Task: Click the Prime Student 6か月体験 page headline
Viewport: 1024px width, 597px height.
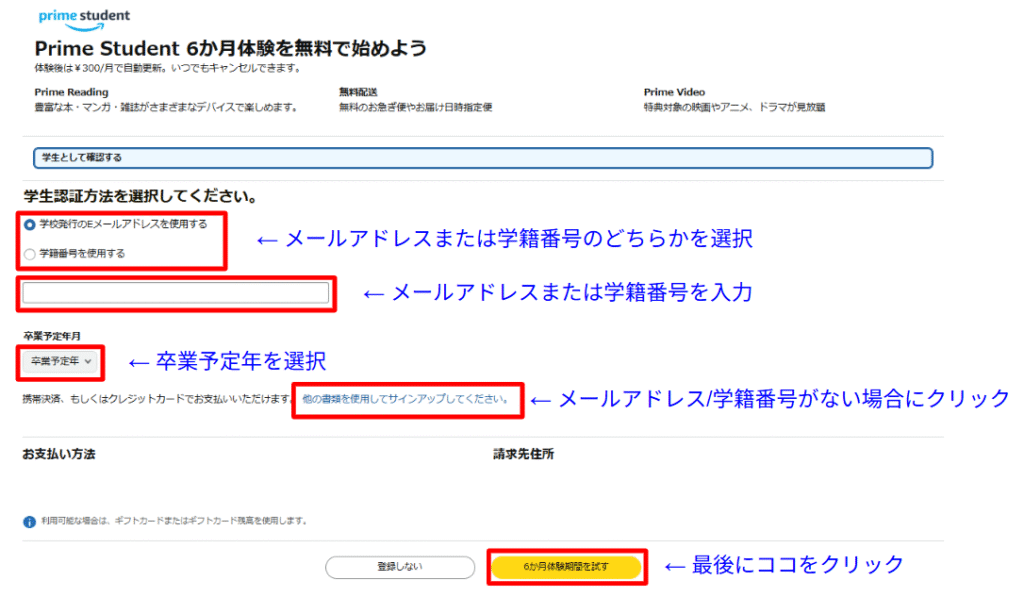Action: click(231, 48)
